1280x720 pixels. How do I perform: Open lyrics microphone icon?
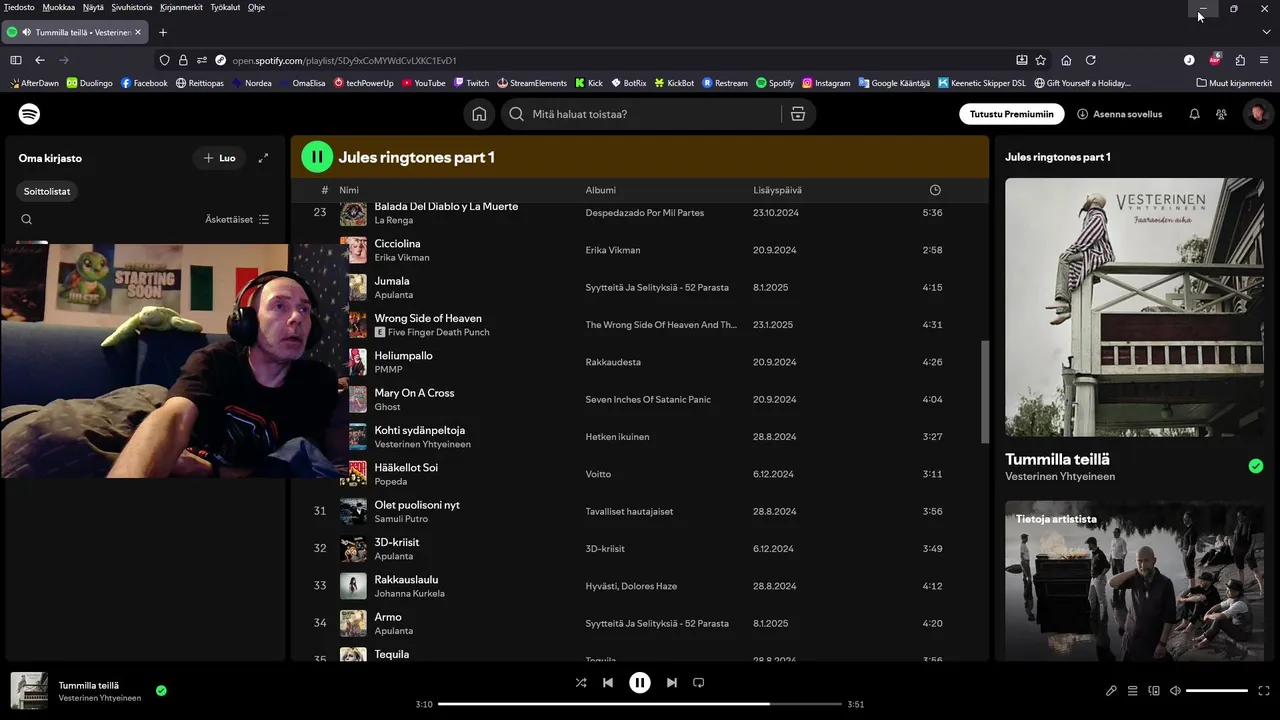[1111, 691]
